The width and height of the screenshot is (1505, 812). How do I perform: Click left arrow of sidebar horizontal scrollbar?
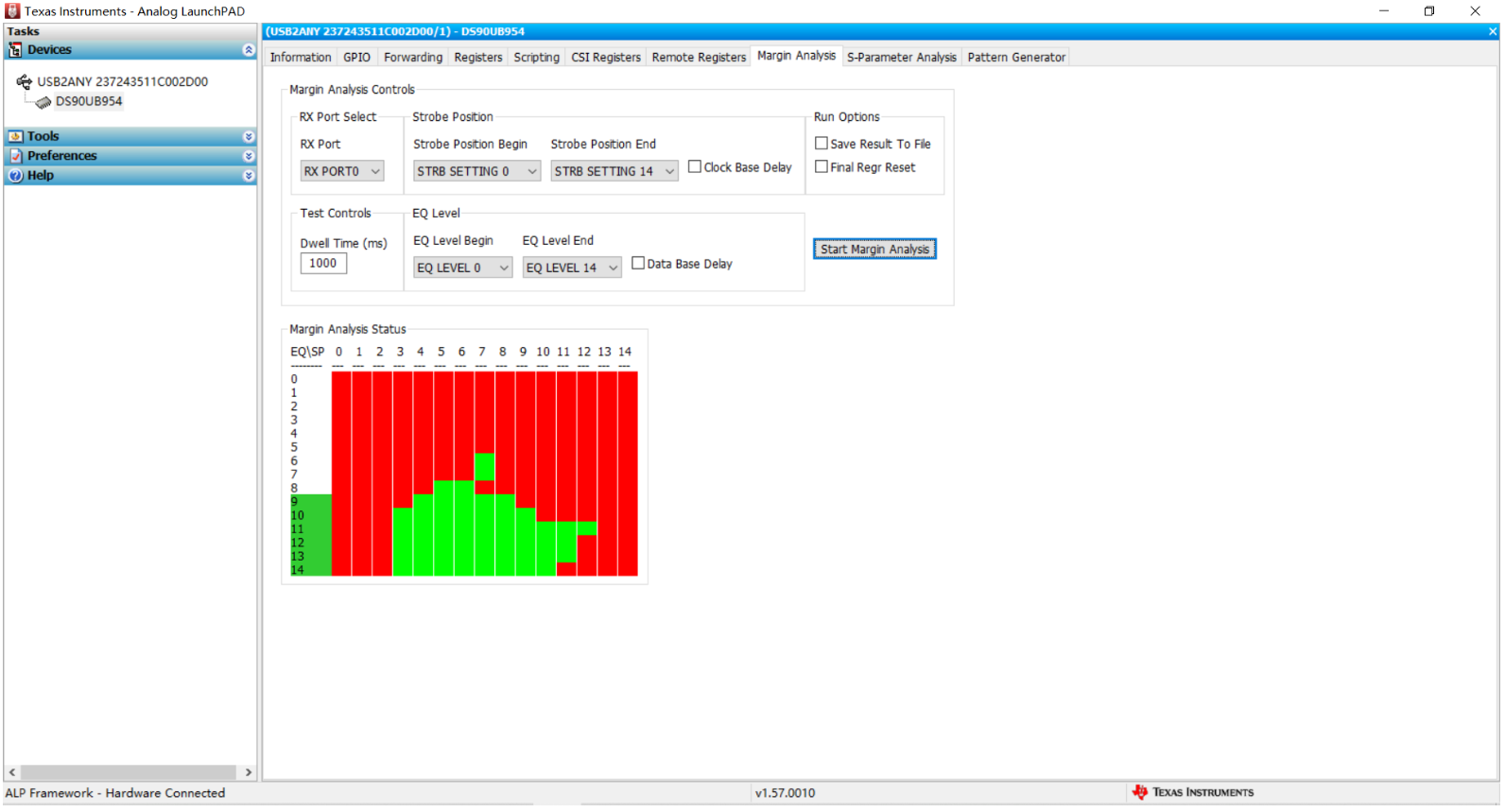coord(12,773)
